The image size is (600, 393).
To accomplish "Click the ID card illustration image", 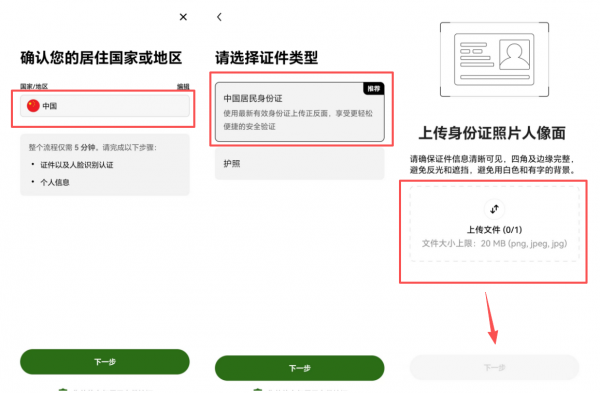I will (494, 59).
